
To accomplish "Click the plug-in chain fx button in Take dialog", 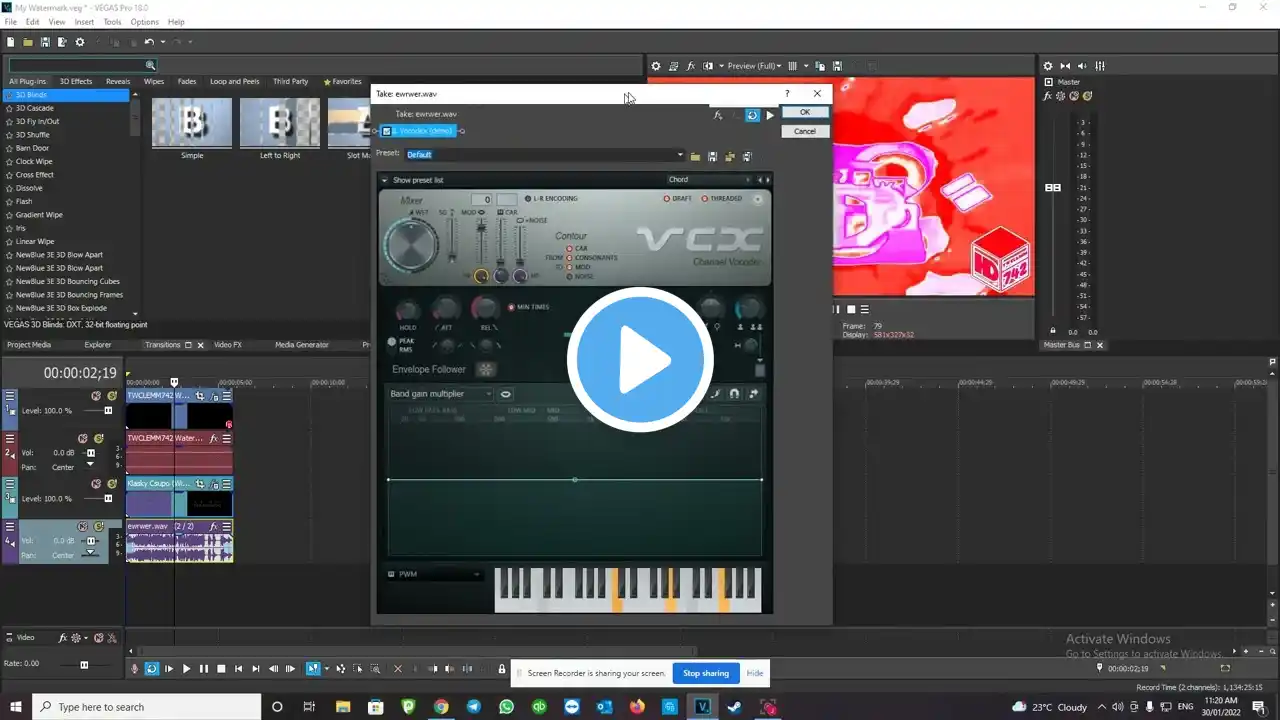I will 718,115.
